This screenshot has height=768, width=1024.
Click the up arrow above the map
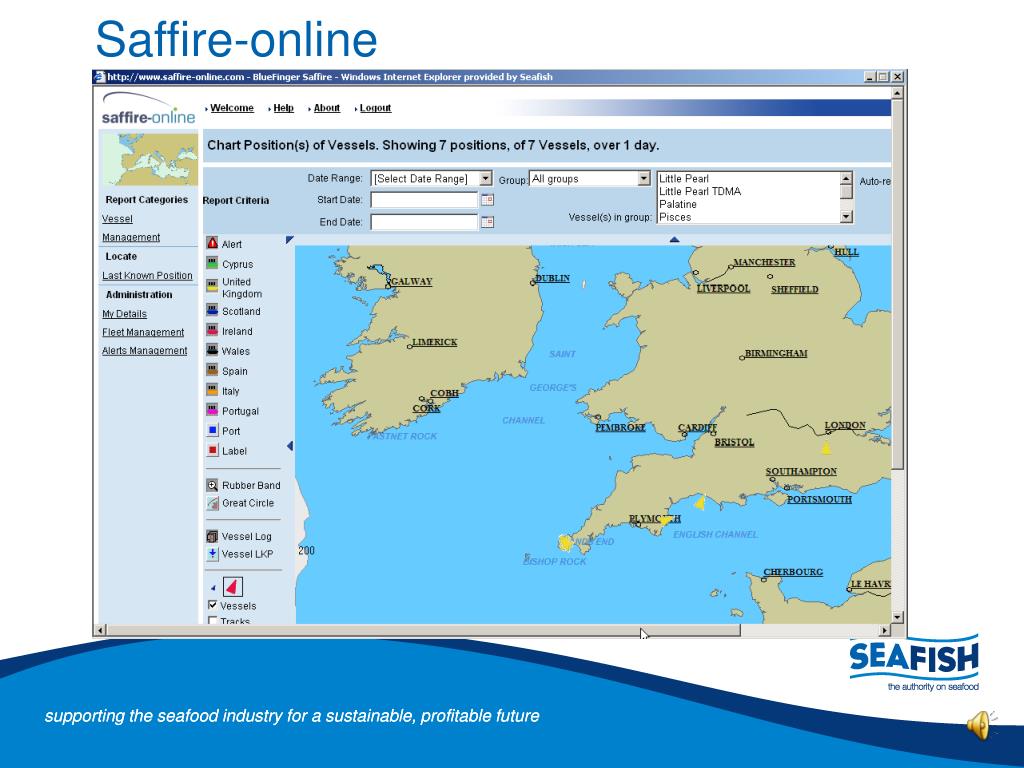675,240
